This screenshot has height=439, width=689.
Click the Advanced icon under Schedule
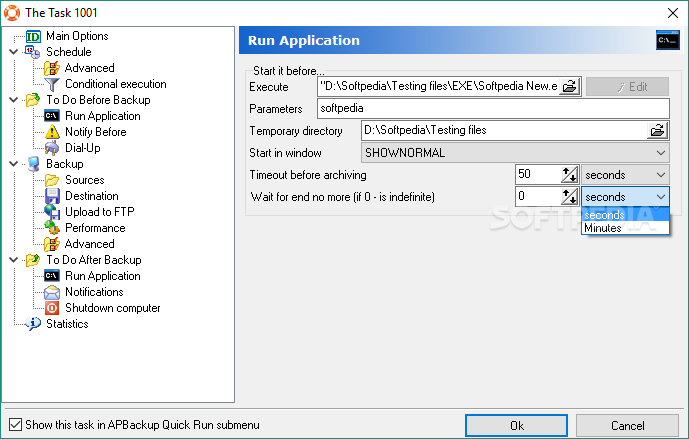tap(52, 68)
